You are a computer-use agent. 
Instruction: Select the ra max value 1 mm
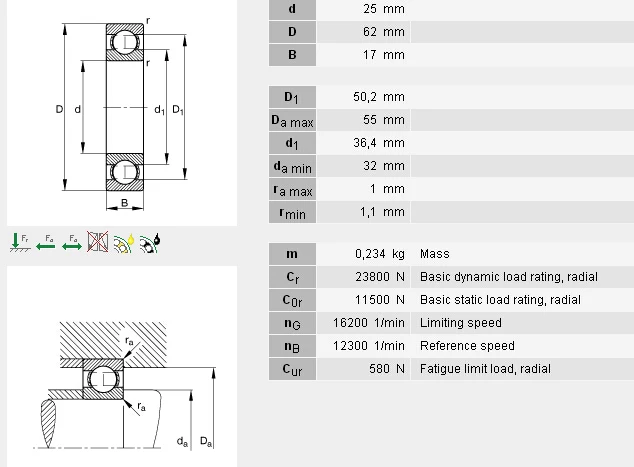click(x=387, y=189)
